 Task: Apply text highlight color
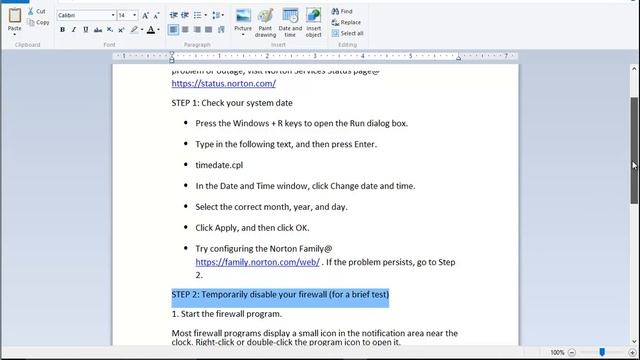coord(134,30)
